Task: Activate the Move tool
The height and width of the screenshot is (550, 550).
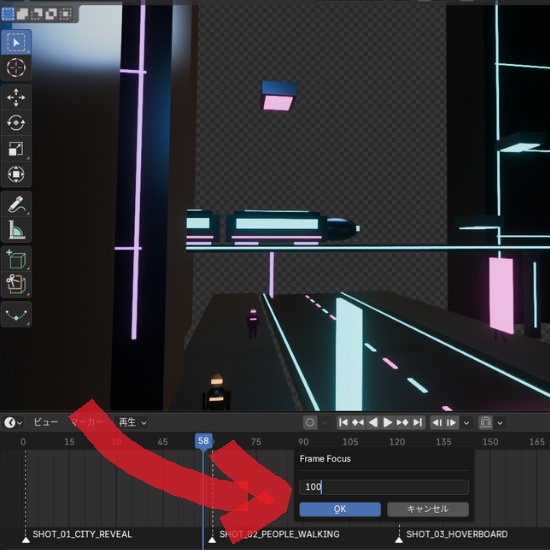Action: (x=16, y=97)
